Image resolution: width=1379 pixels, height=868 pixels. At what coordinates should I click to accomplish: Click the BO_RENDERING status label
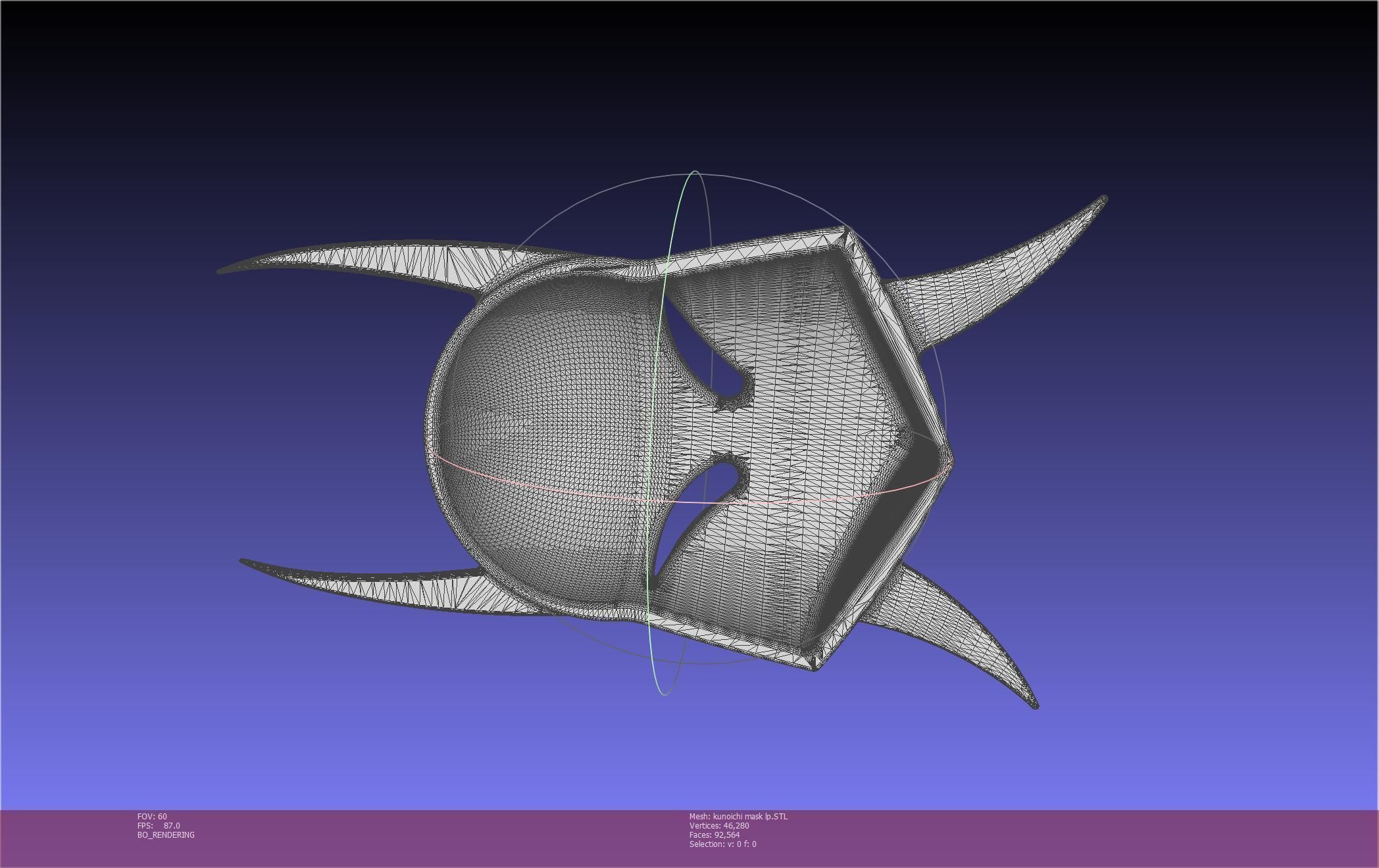(166, 834)
